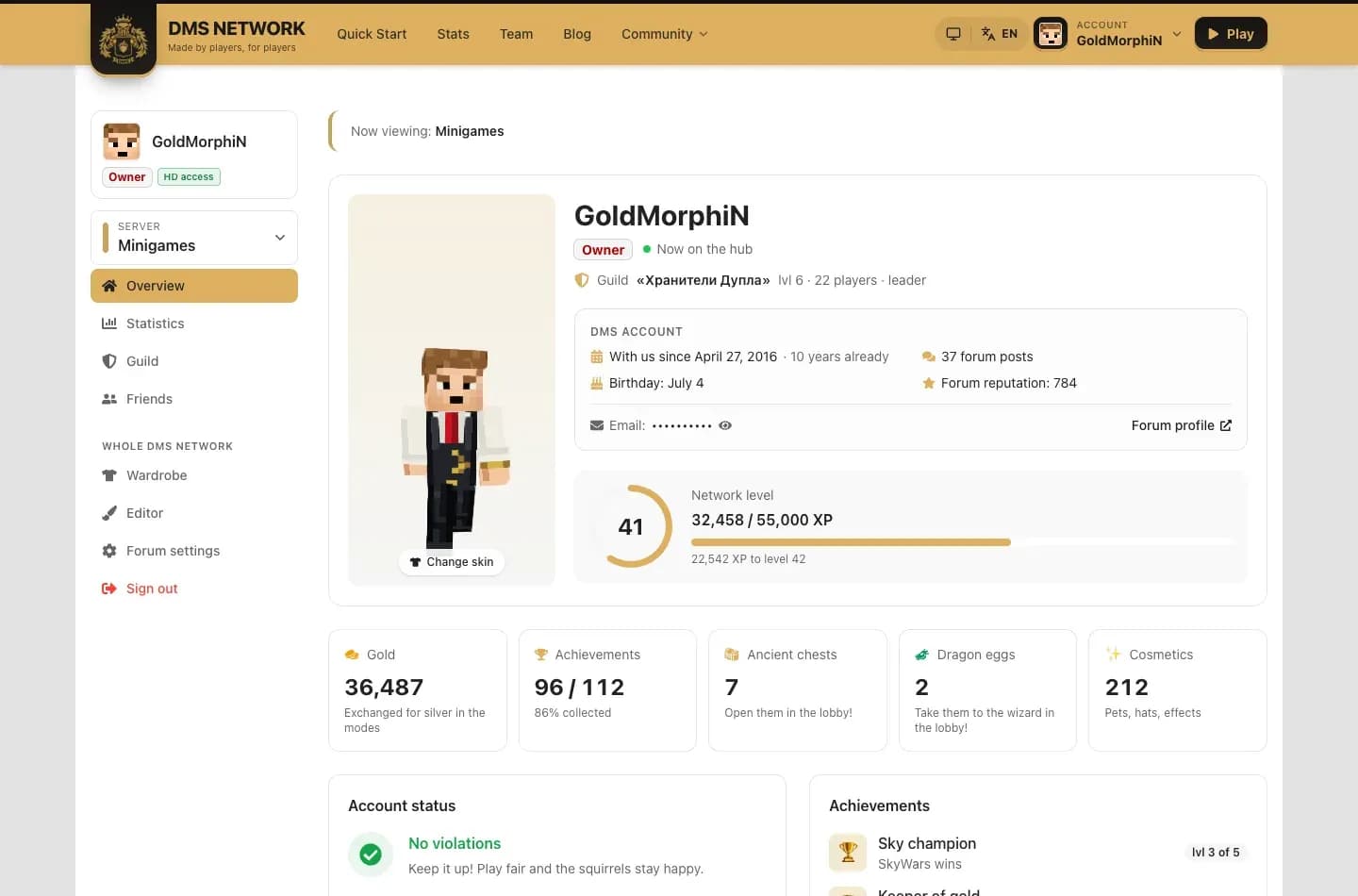Go to Stats in the navigation
This screenshot has width=1358, height=896.
[x=453, y=34]
